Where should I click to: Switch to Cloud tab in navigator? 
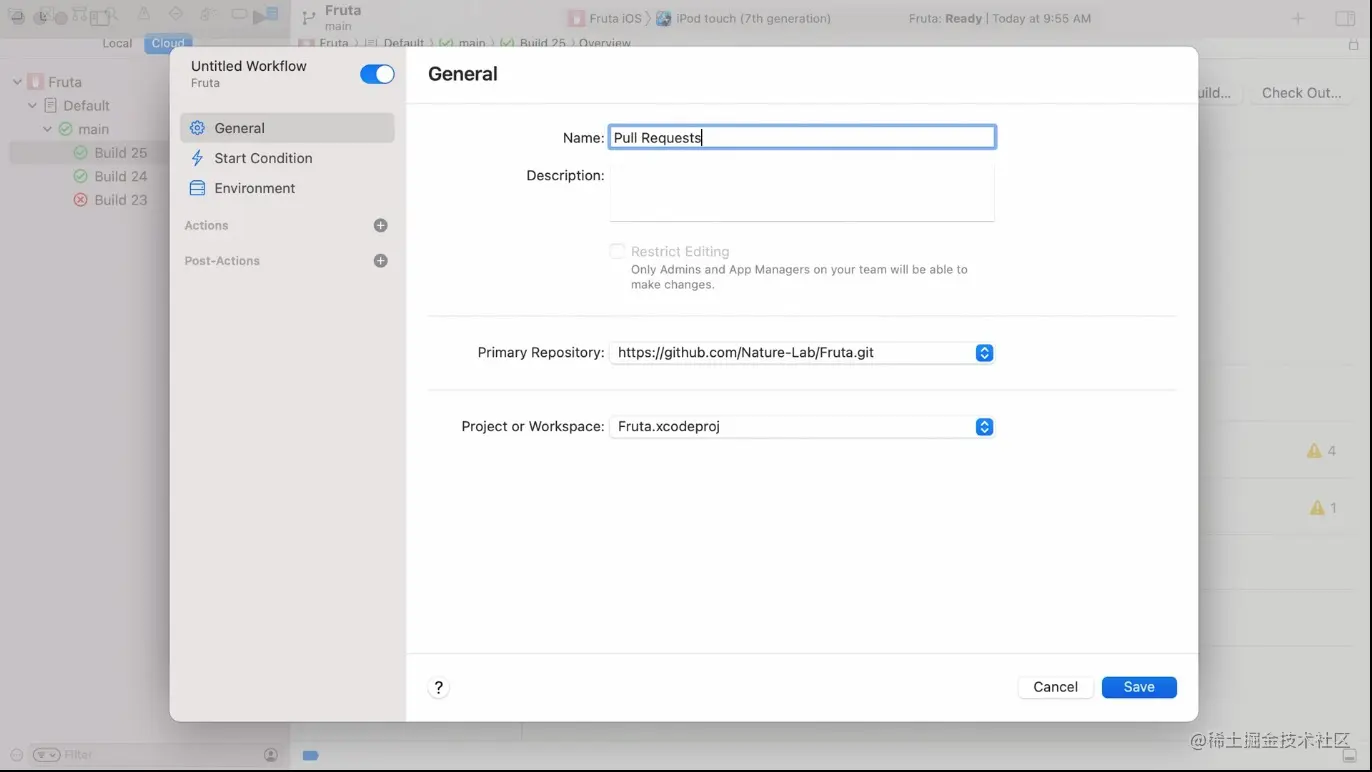pos(168,43)
